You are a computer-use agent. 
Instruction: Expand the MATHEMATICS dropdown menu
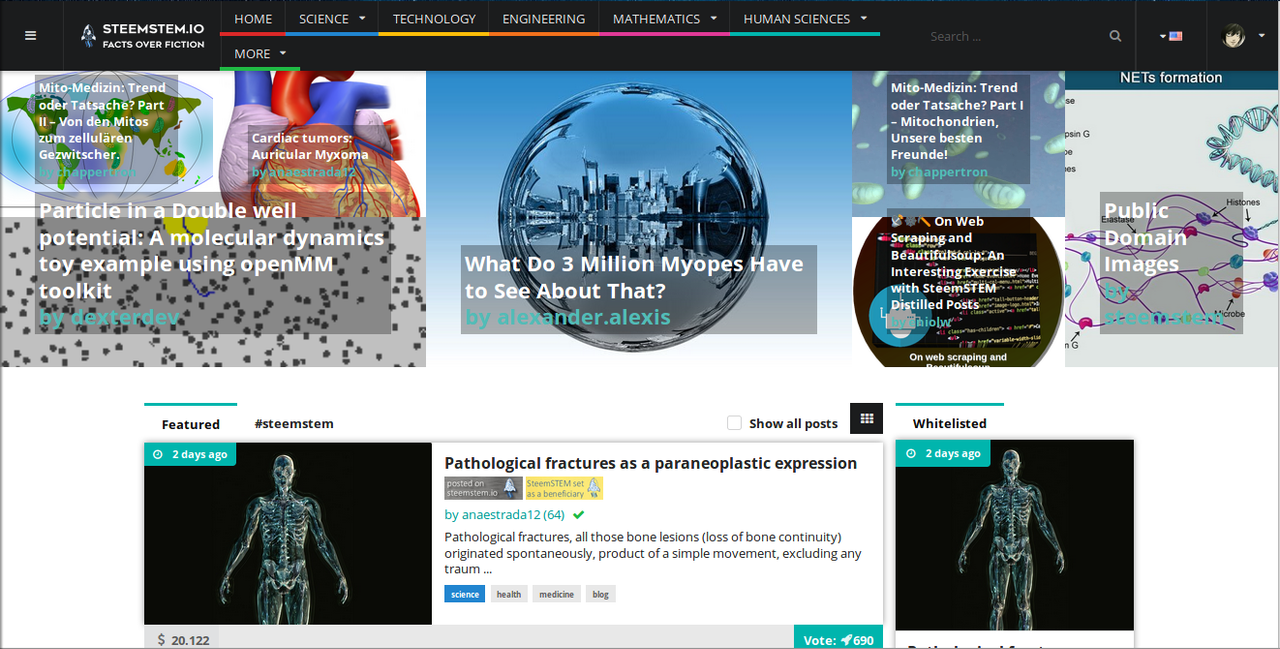pyautogui.click(x=664, y=19)
